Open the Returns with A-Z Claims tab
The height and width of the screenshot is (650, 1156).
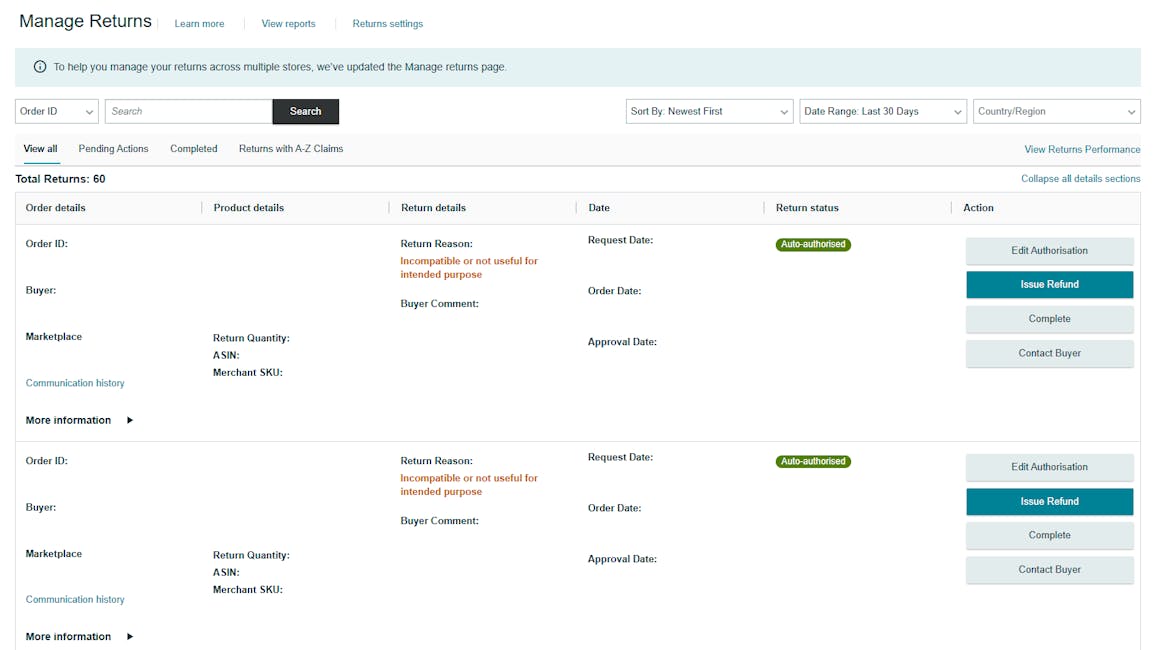[x=291, y=149]
